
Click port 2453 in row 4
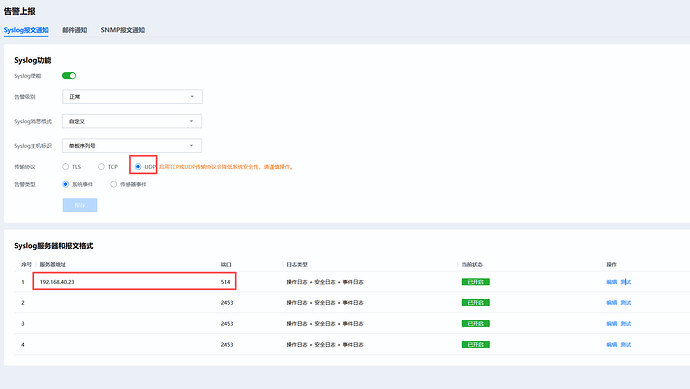(227, 345)
